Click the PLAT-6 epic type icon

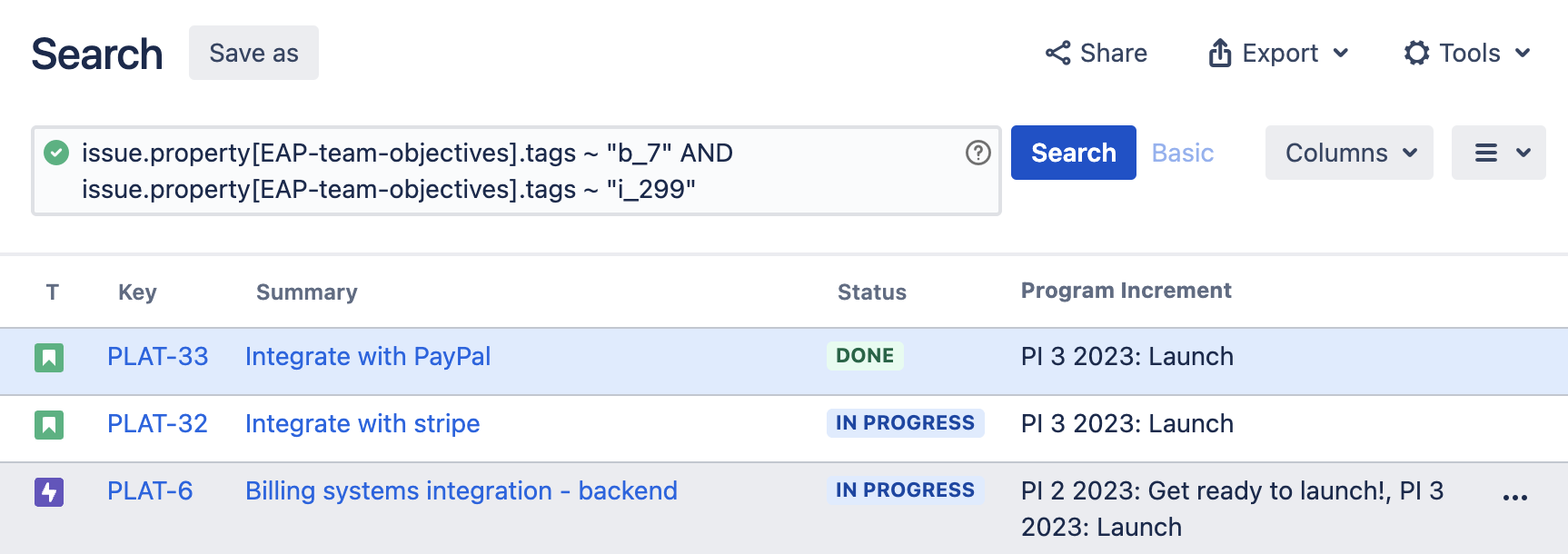coord(49,492)
